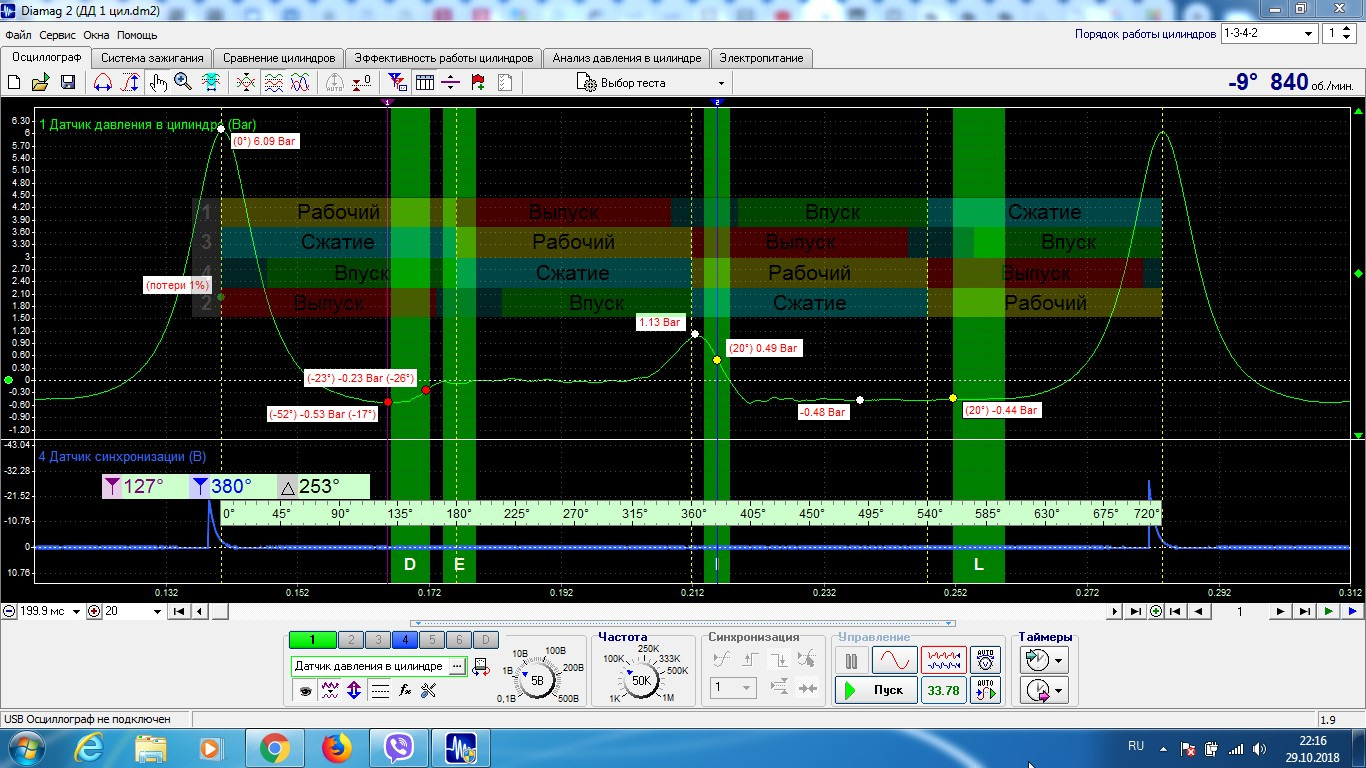Toggle channel 1 green button

coord(312,640)
